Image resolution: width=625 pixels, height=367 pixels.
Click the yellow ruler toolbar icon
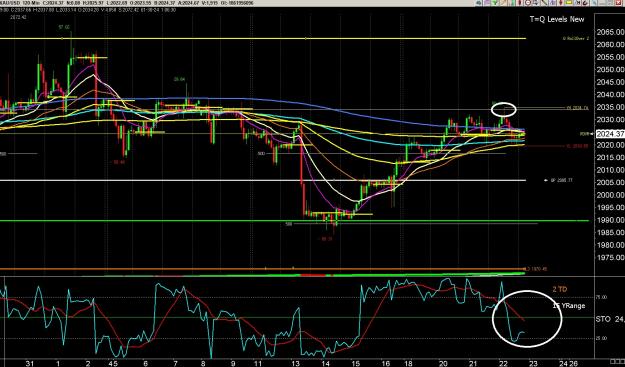[568, 2]
